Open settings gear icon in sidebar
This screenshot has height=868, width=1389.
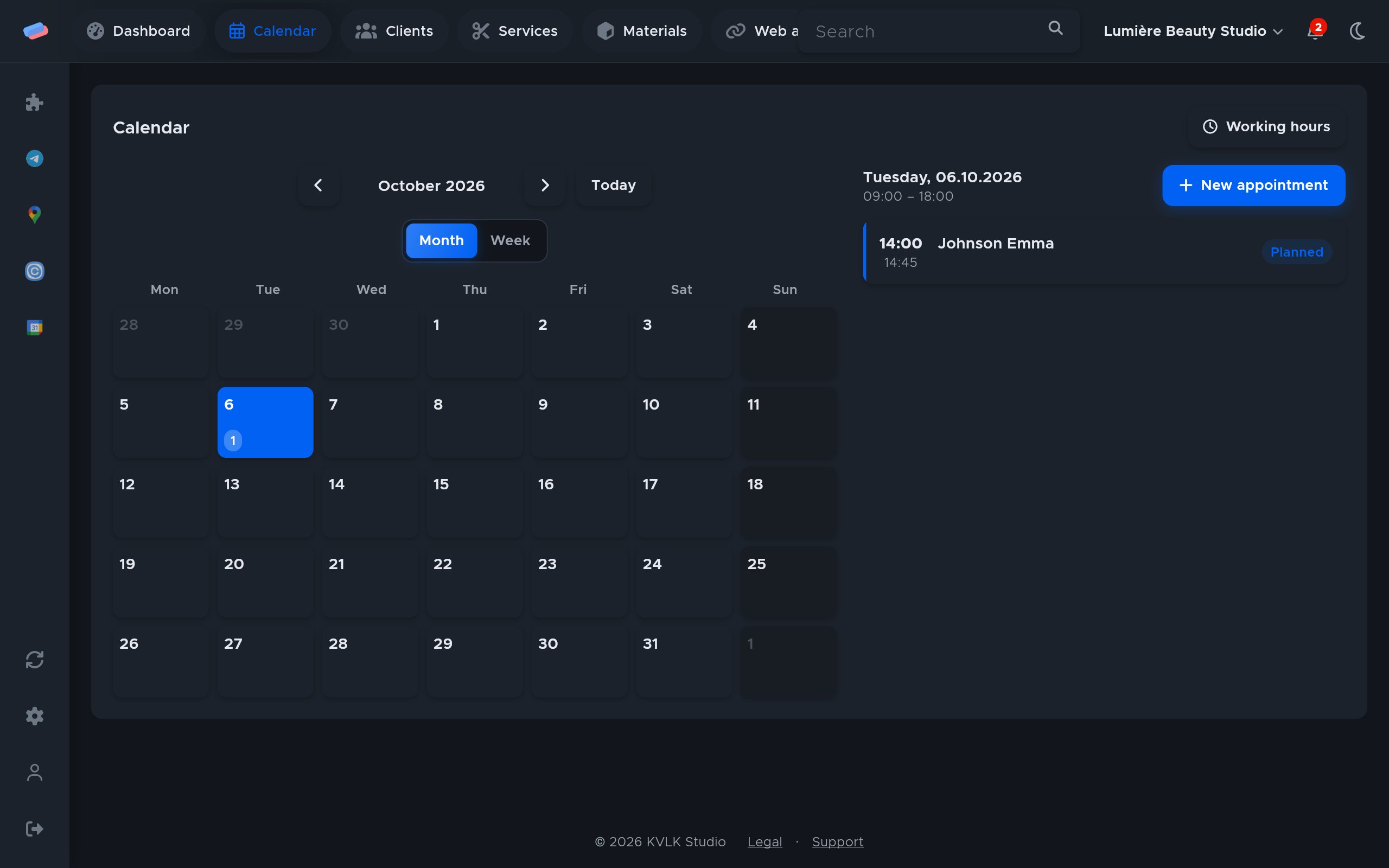(x=34, y=716)
